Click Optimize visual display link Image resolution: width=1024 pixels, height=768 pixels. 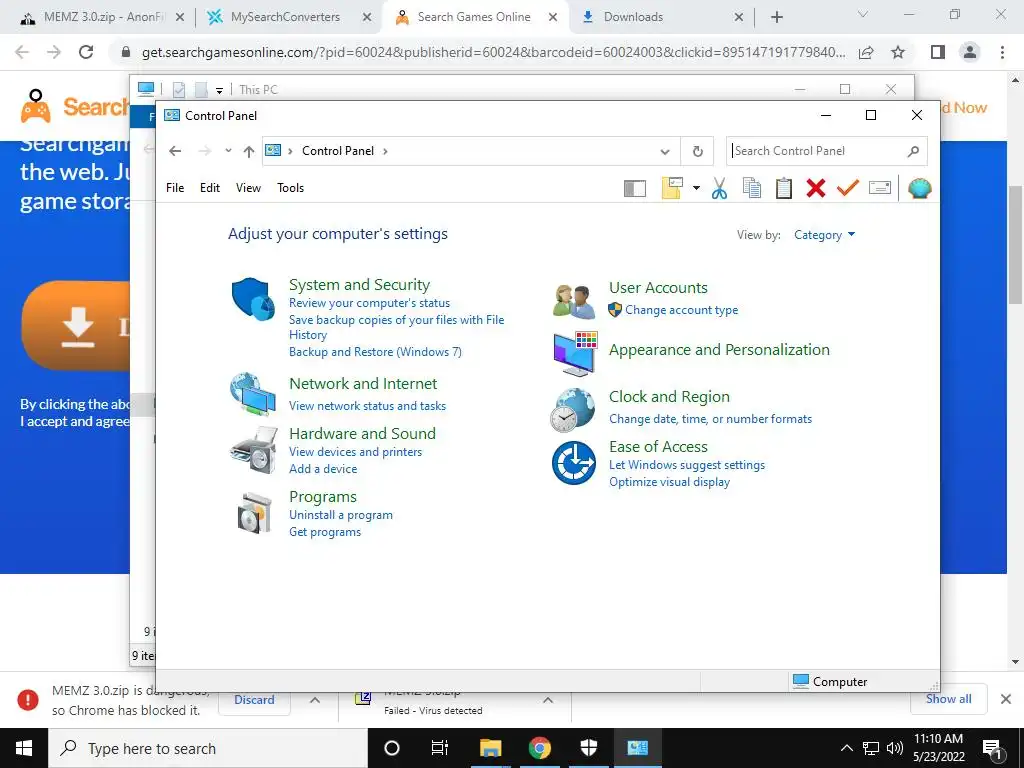669,482
